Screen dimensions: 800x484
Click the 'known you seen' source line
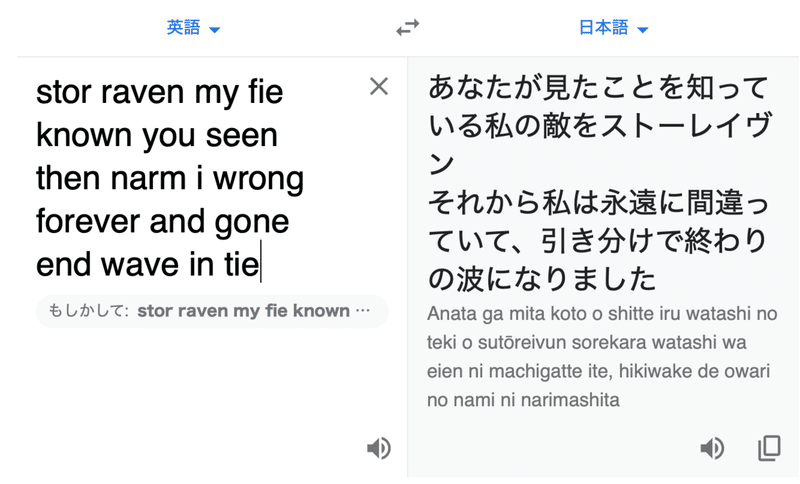point(157,136)
